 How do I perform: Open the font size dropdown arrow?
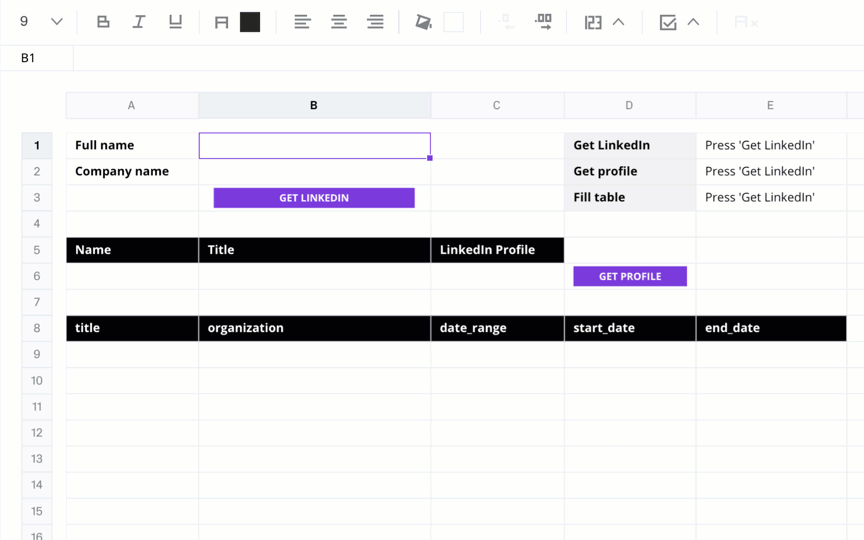coord(57,22)
